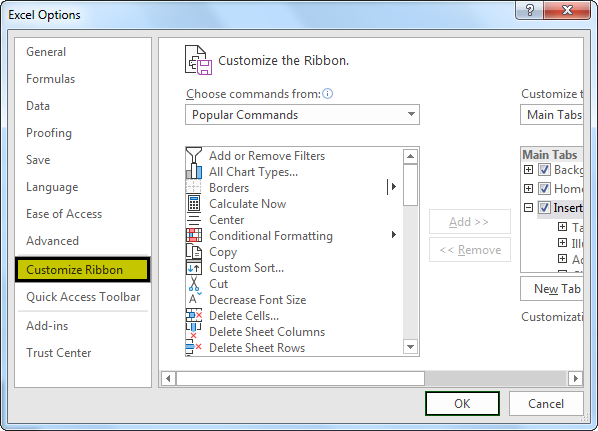The height and width of the screenshot is (431, 598).
Task: Click the All Chart Types icon
Action: (194, 172)
